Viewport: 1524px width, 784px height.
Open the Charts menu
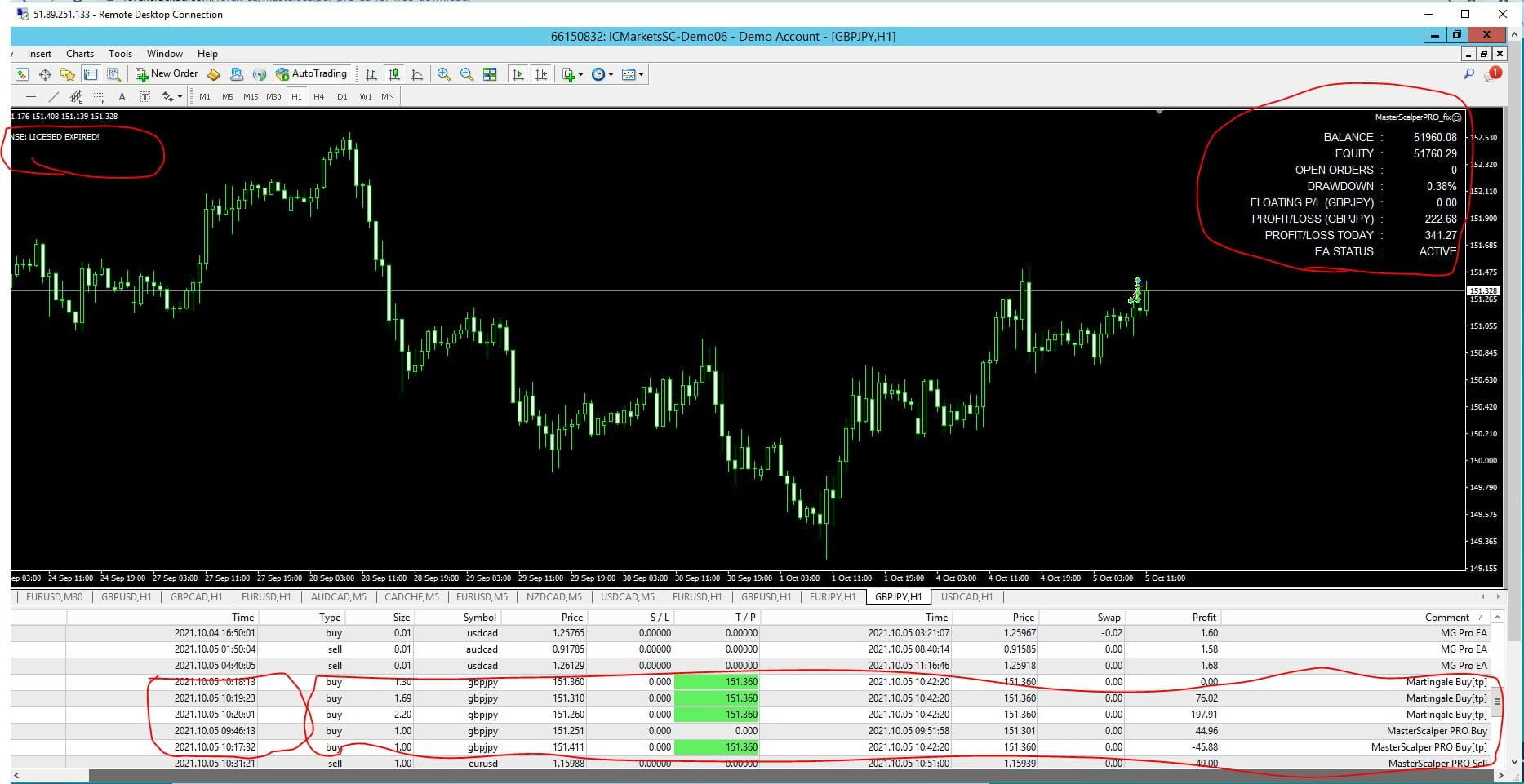[79, 53]
